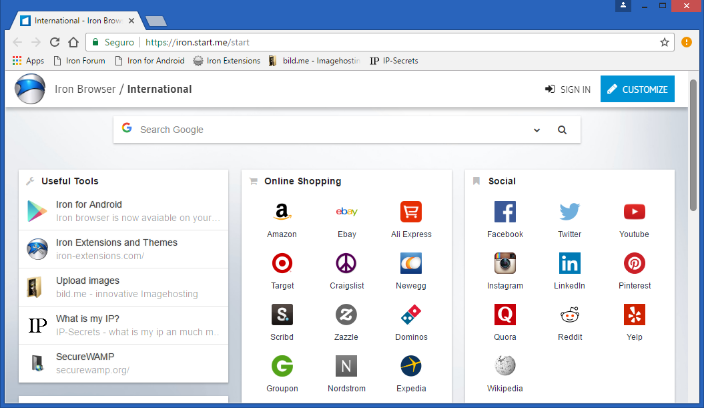Open the Quora Q icon
This screenshot has width=704, height=408.
coord(505,315)
